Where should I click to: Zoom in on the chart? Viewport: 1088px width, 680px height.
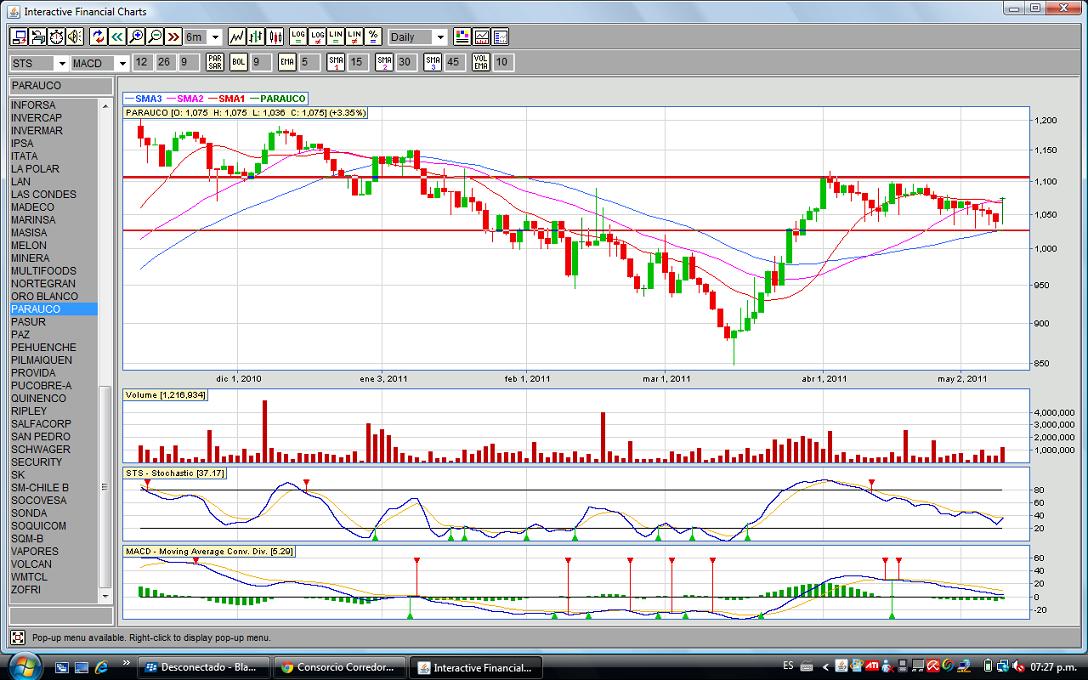point(136,37)
